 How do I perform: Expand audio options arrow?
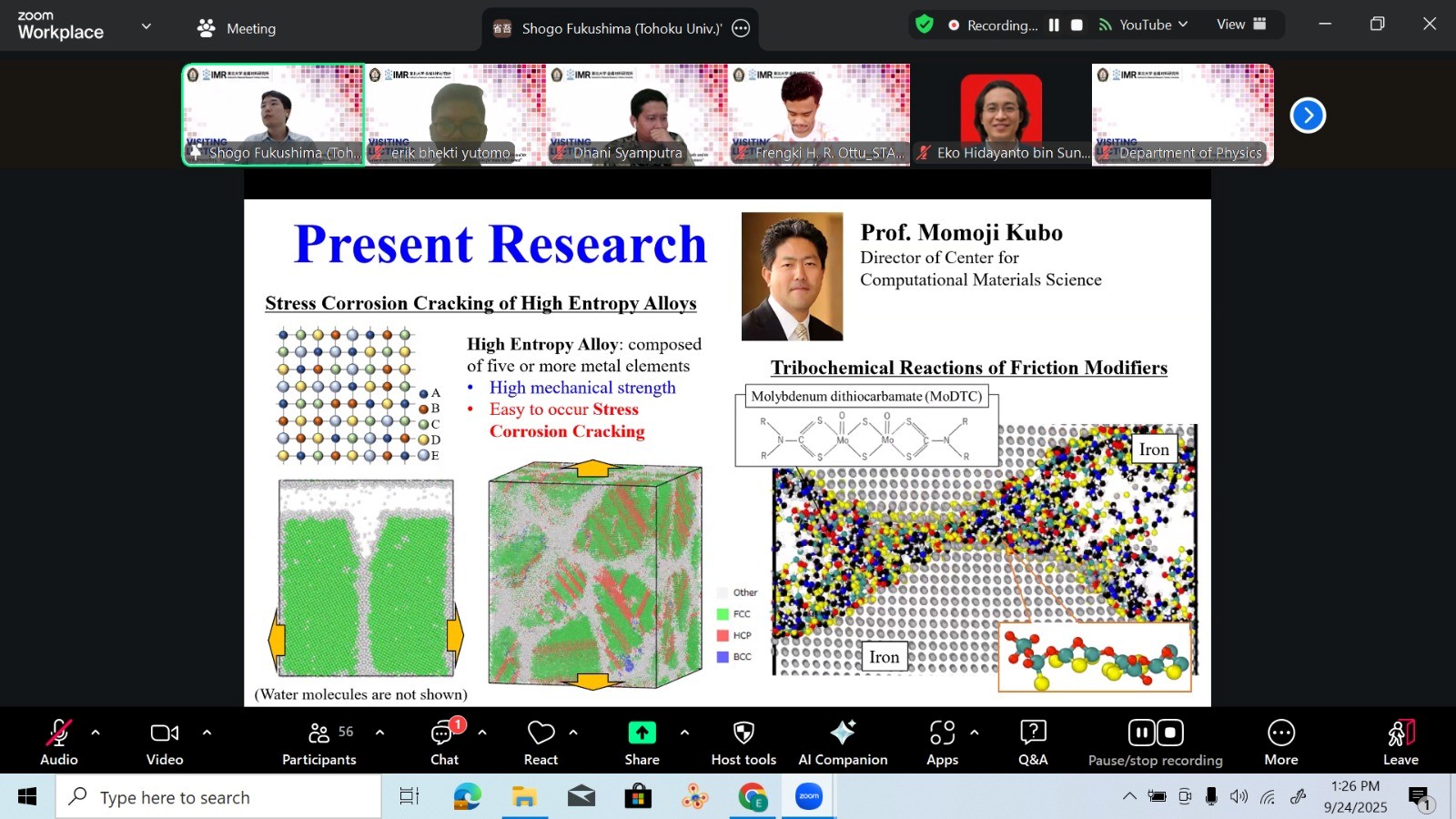pos(96,733)
